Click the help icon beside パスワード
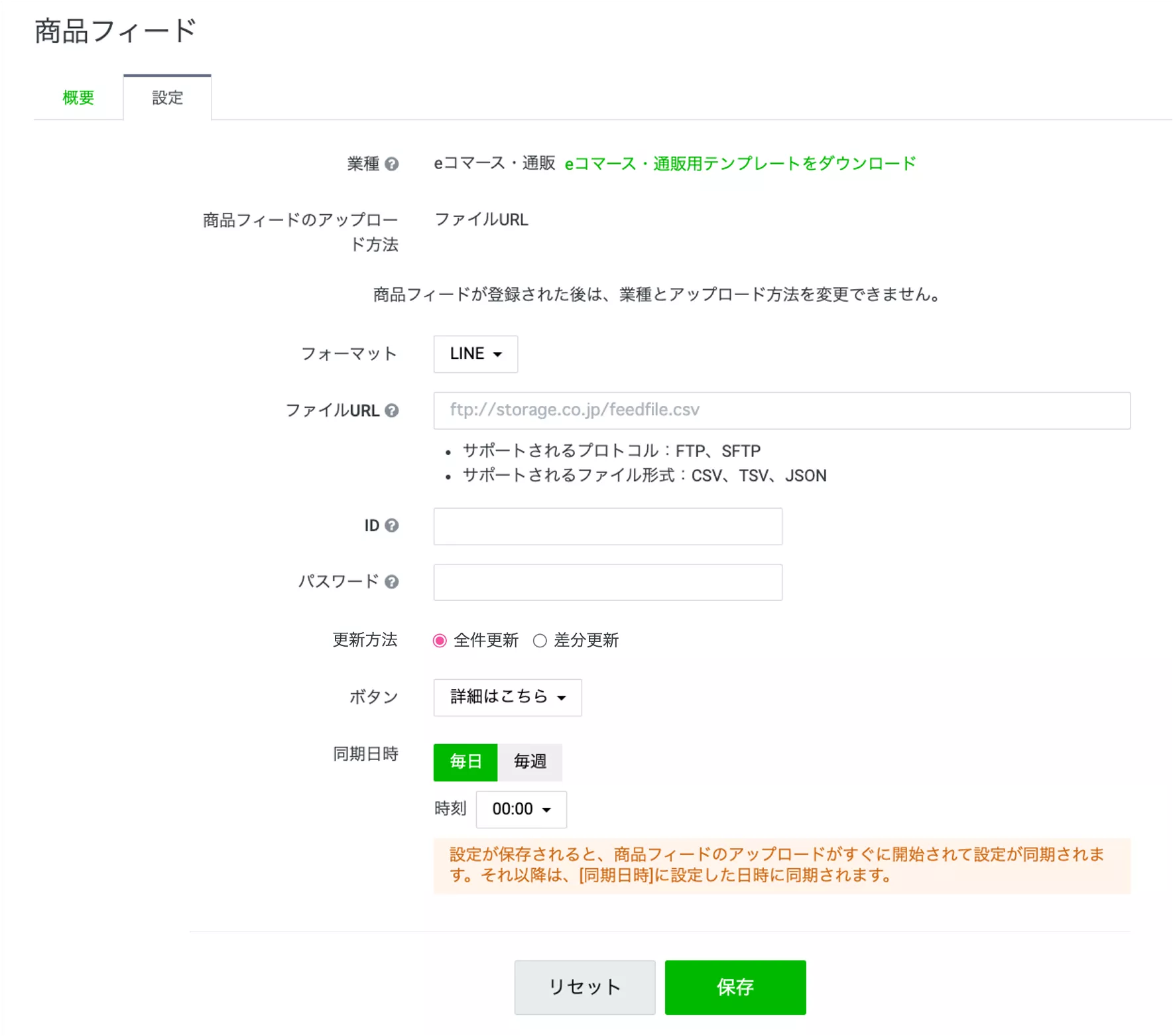This screenshot has width=1173, height=1036. click(x=391, y=582)
